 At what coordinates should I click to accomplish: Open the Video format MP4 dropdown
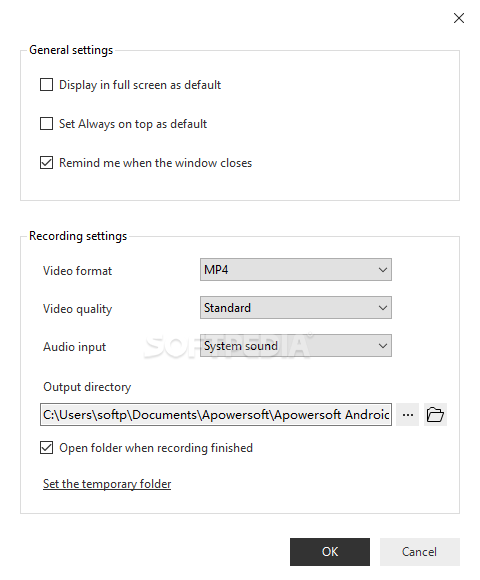tap(296, 270)
